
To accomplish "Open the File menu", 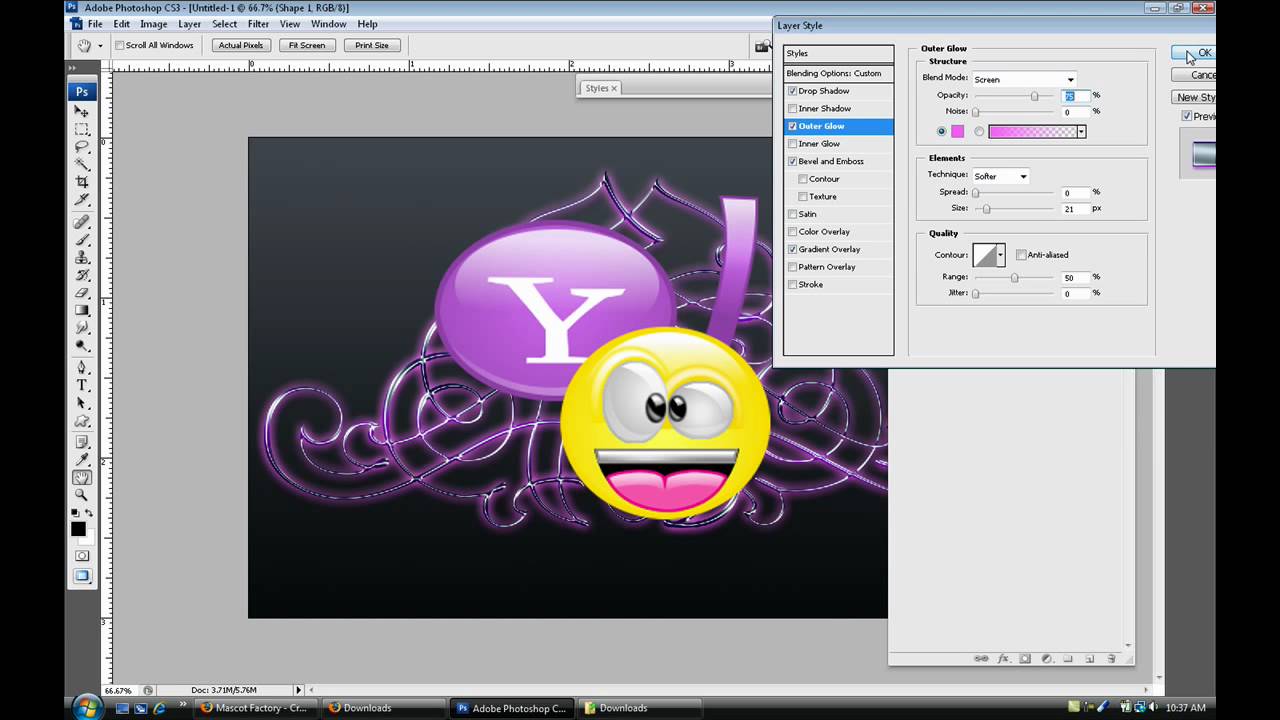I will [95, 24].
